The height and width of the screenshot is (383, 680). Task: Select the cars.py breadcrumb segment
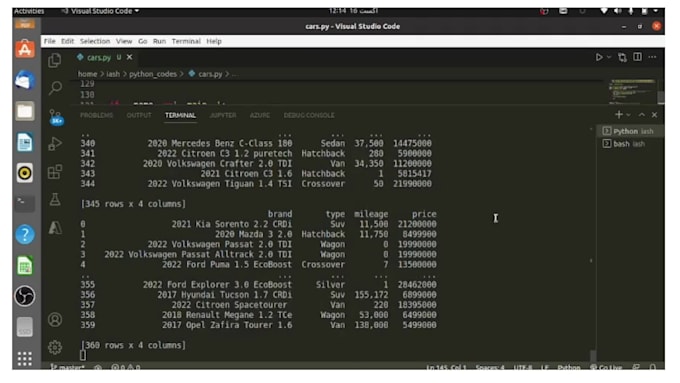point(206,74)
